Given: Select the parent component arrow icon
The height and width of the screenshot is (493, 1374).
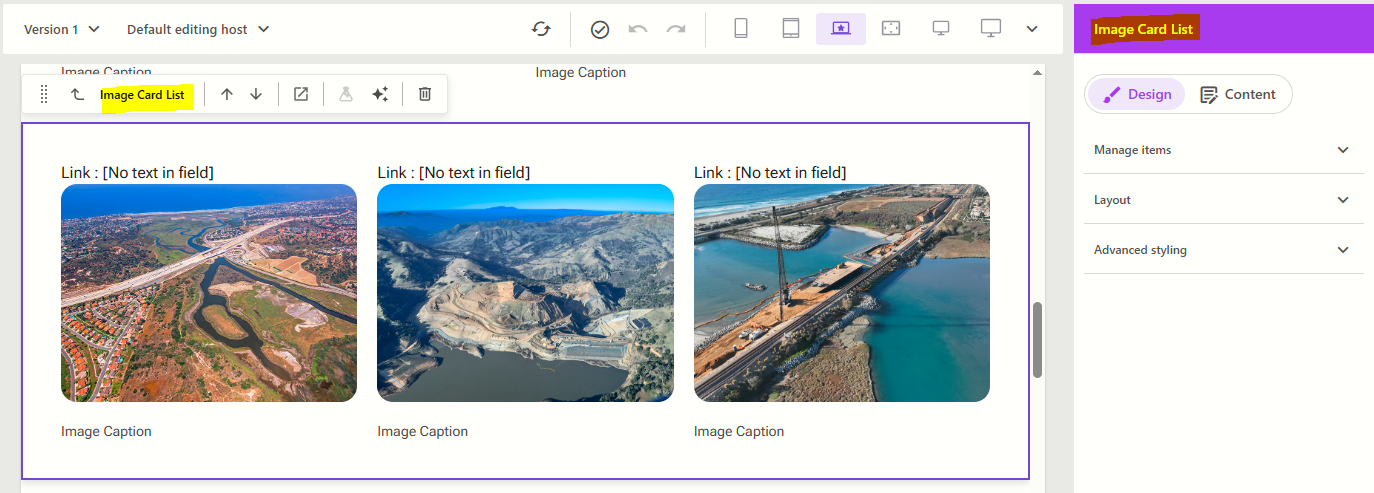Looking at the screenshot, I should (77, 94).
